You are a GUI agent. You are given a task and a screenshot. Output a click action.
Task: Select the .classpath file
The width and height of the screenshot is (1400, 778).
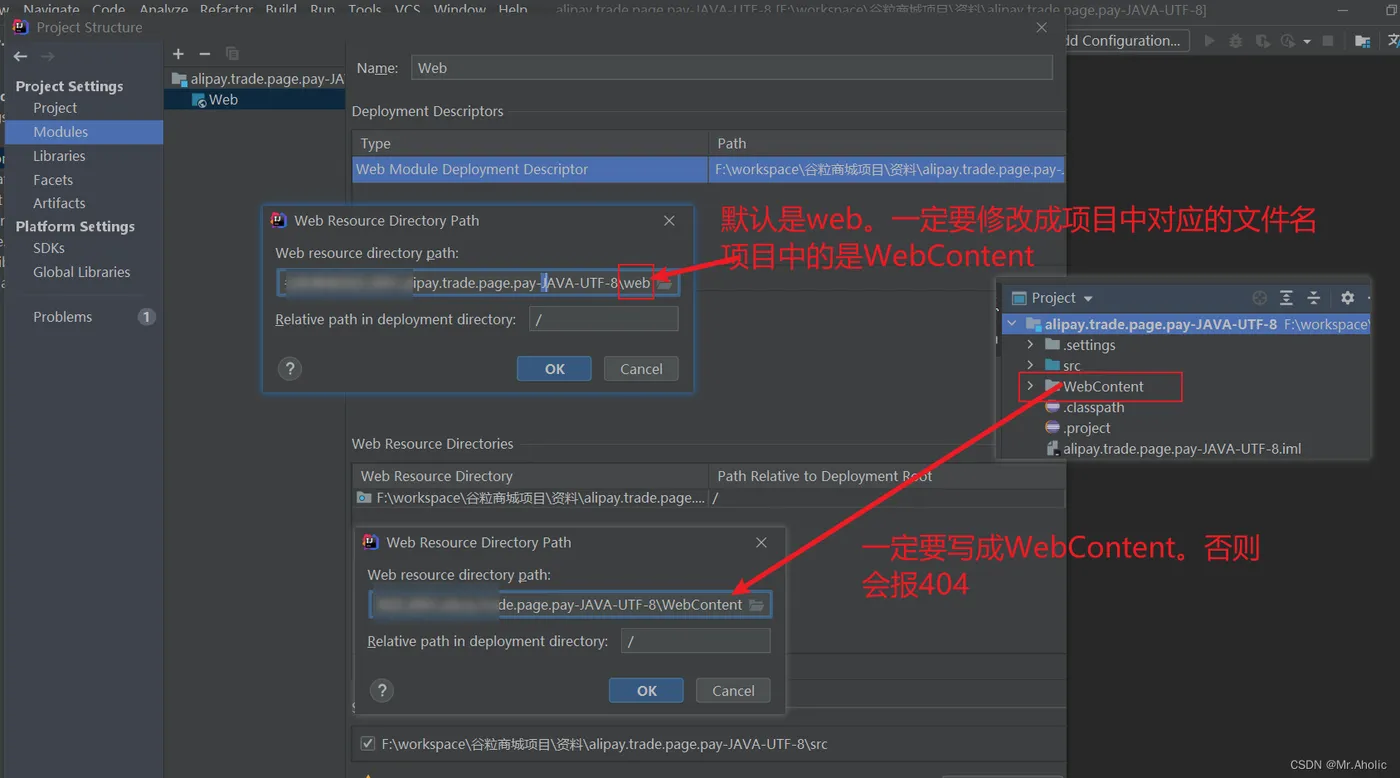point(1094,408)
